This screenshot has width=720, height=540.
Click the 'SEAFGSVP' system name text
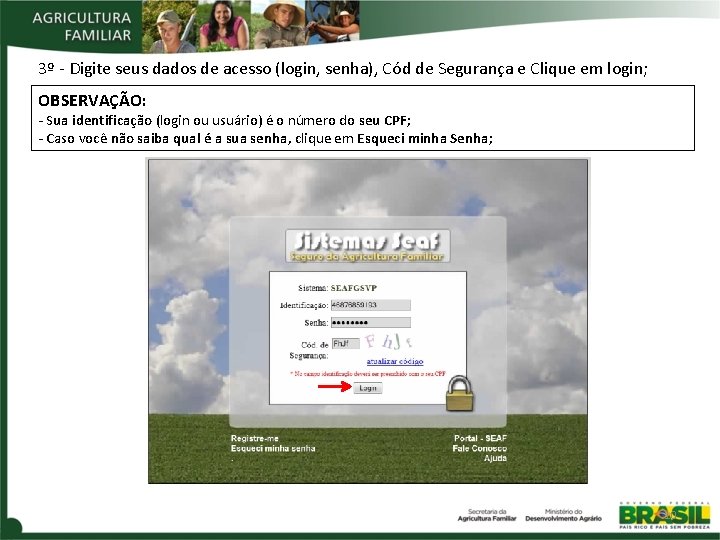pyautogui.click(x=354, y=288)
